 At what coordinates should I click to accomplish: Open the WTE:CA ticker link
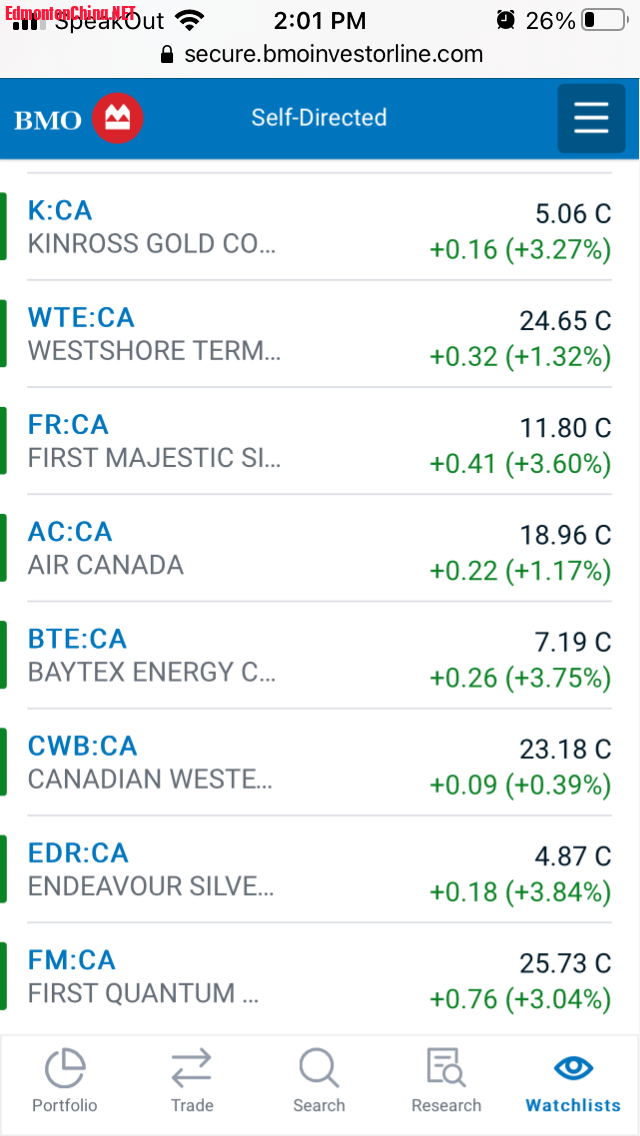click(81, 318)
